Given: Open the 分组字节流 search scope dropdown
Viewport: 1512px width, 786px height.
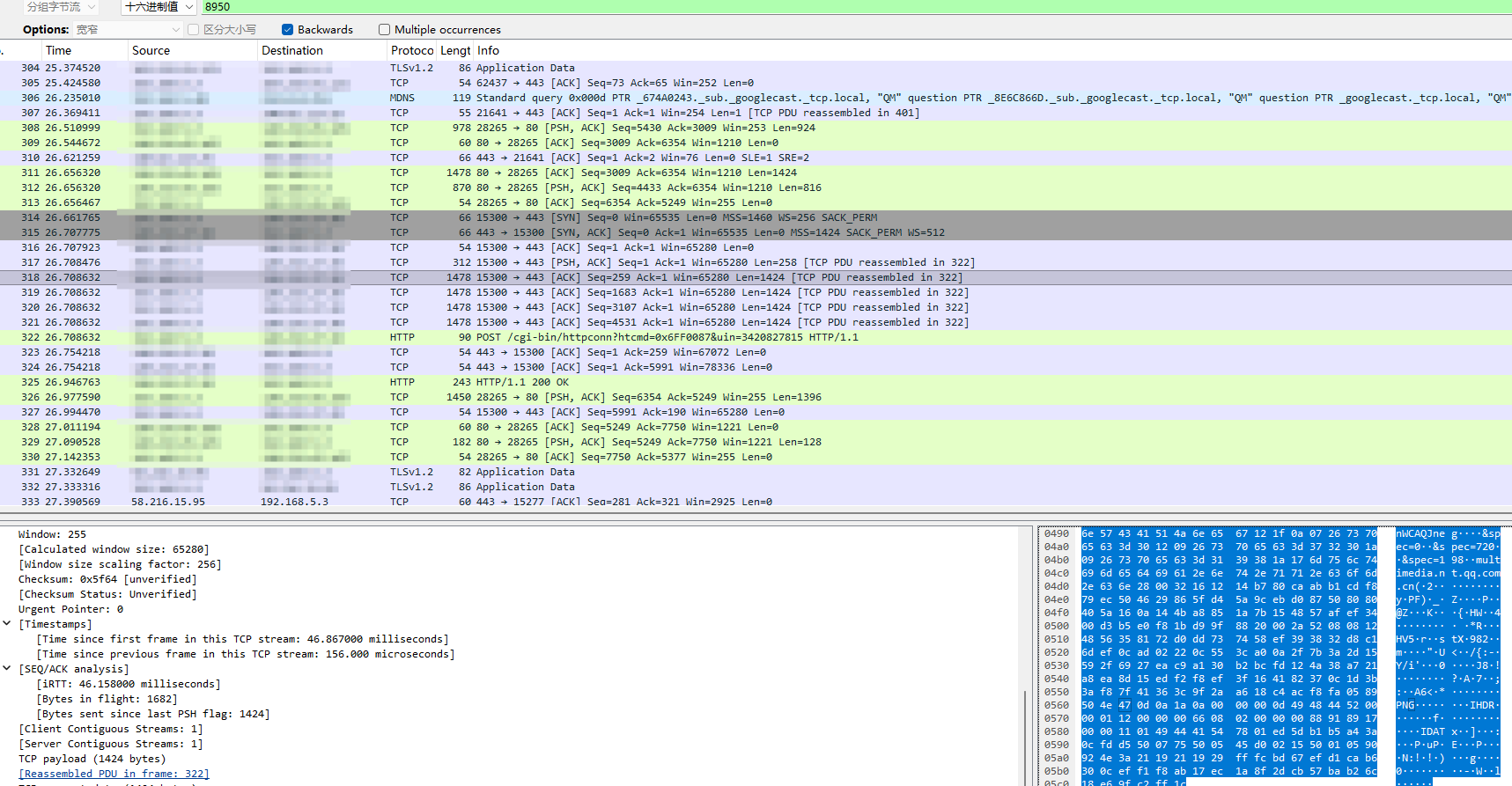Looking at the screenshot, I should coord(61,7).
